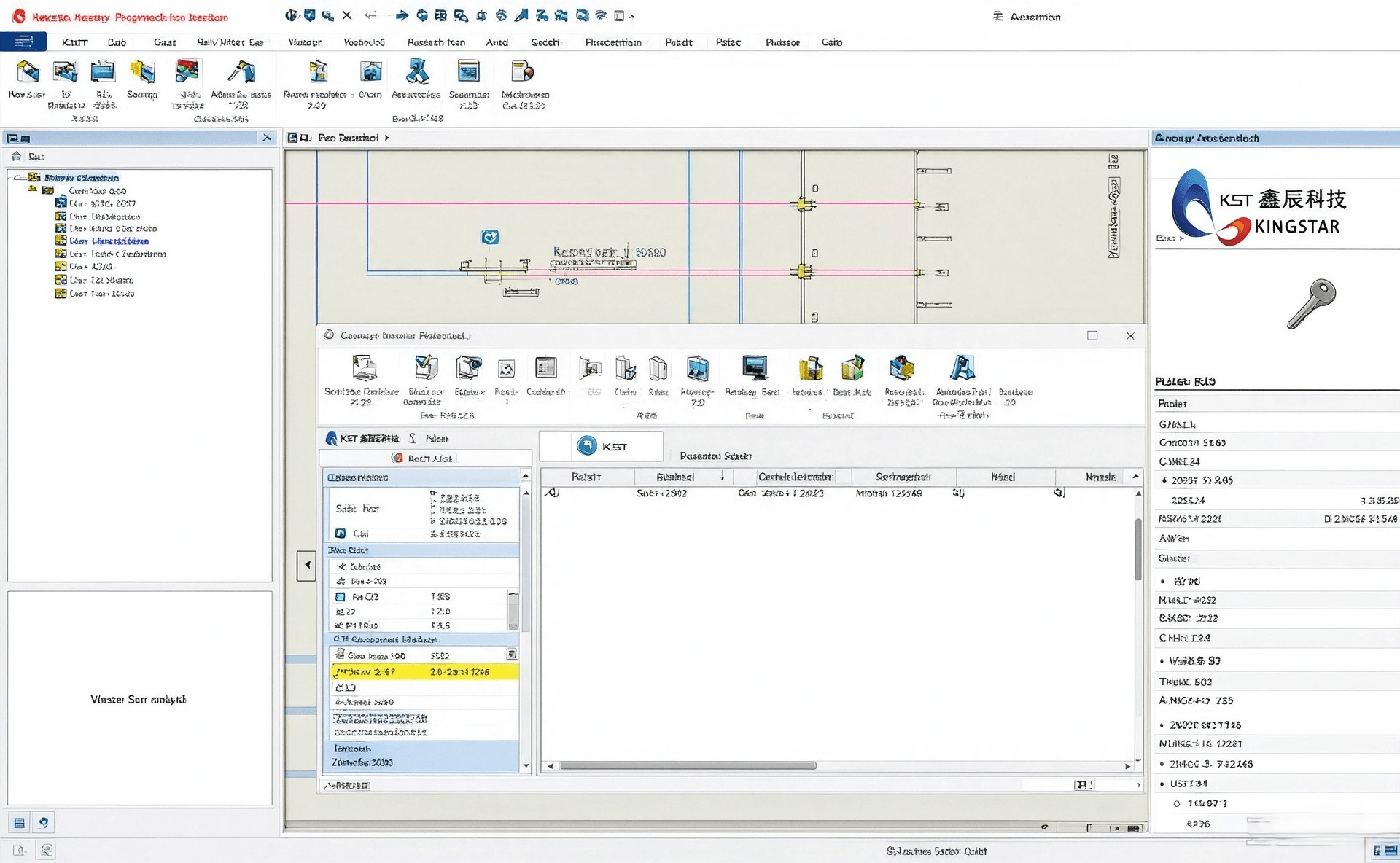Toggle the small note icon in S5.82 row

click(x=512, y=655)
